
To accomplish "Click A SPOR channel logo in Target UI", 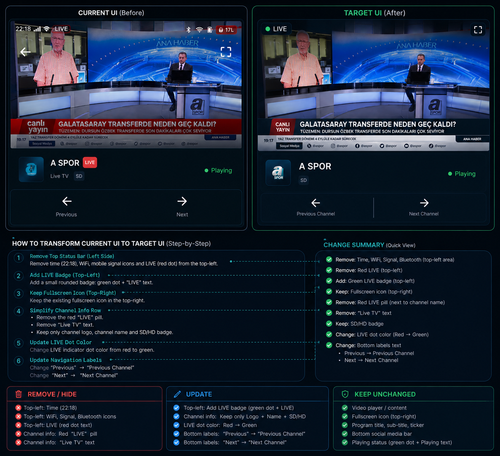I will point(278,172).
